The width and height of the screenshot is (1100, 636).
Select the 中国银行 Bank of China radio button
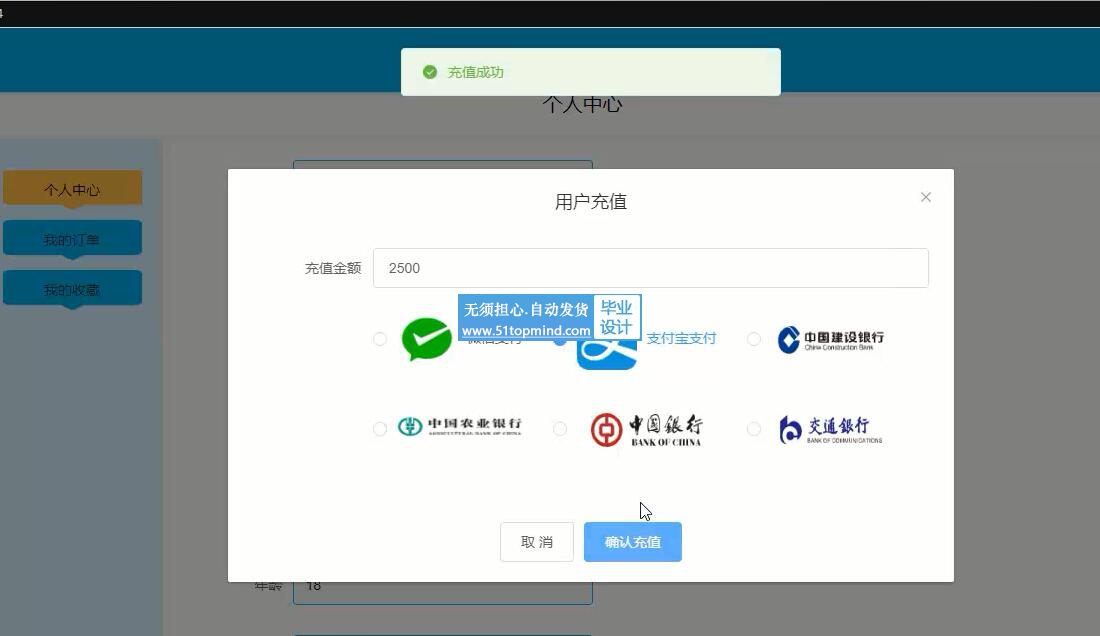pos(560,428)
